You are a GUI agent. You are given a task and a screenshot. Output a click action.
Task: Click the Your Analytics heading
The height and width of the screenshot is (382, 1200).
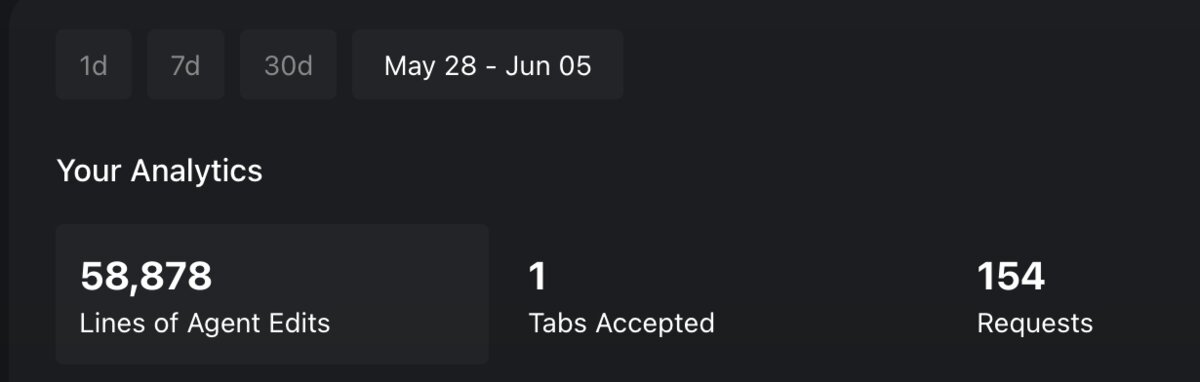tap(160, 171)
